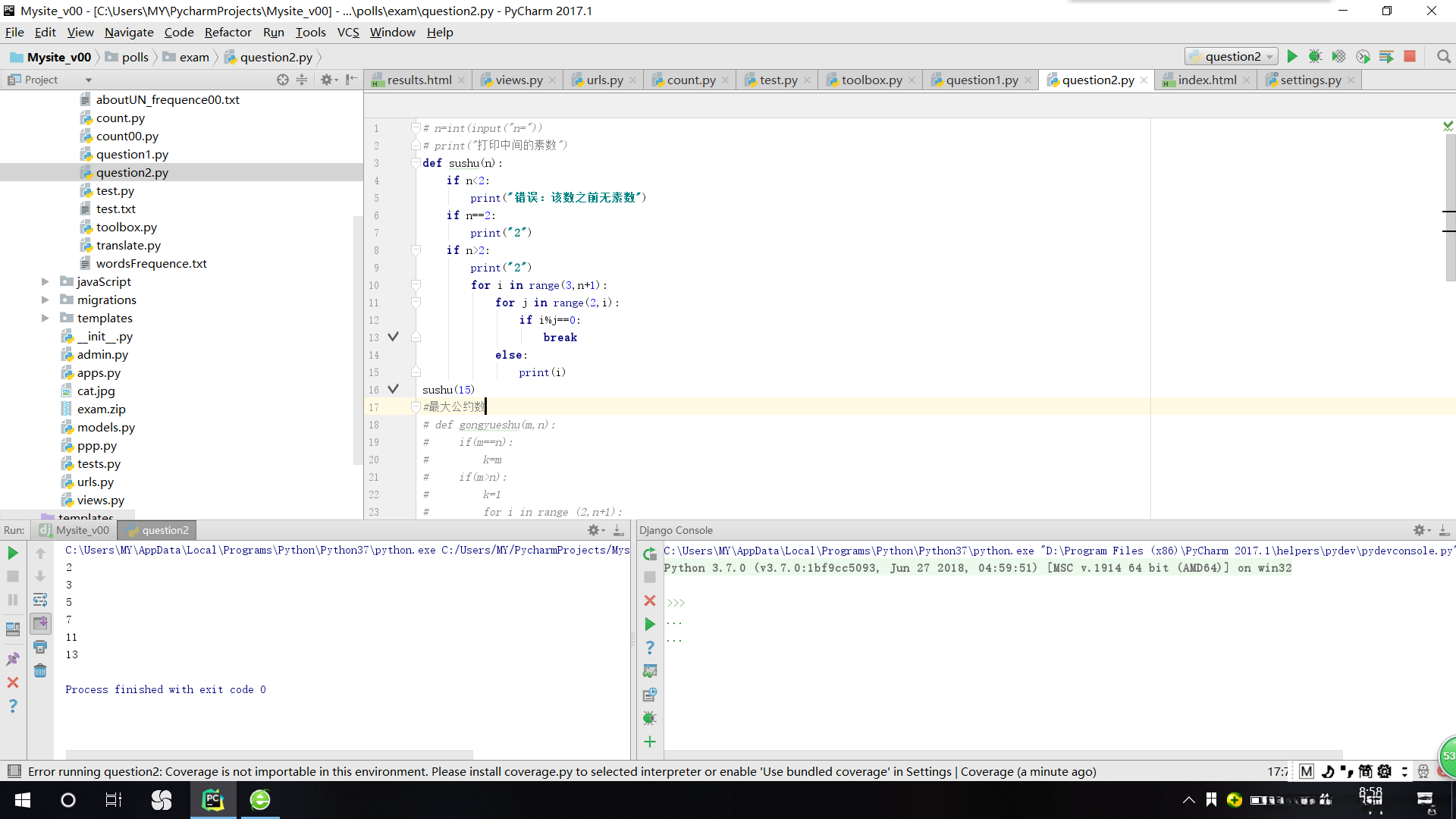
Task: Expand the migrations folder in project tree
Action: click(x=45, y=300)
